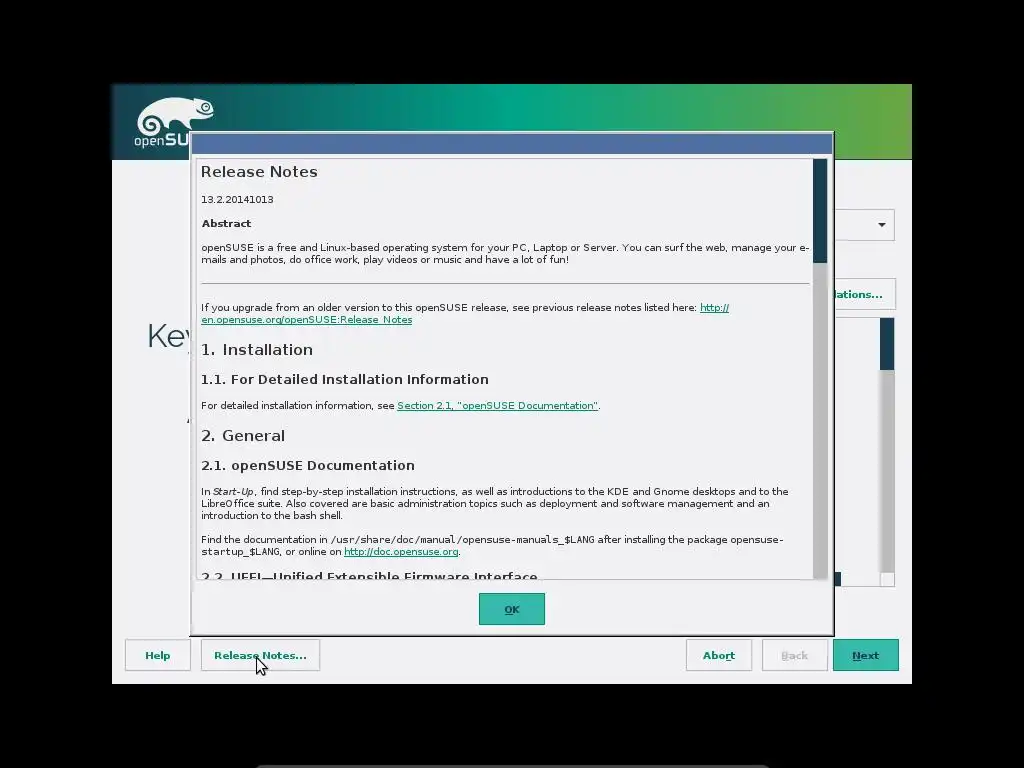This screenshot has height=768, width=1024.
Task: Open the language dropdown arrow behind dialog
Action: click(882, 225)
